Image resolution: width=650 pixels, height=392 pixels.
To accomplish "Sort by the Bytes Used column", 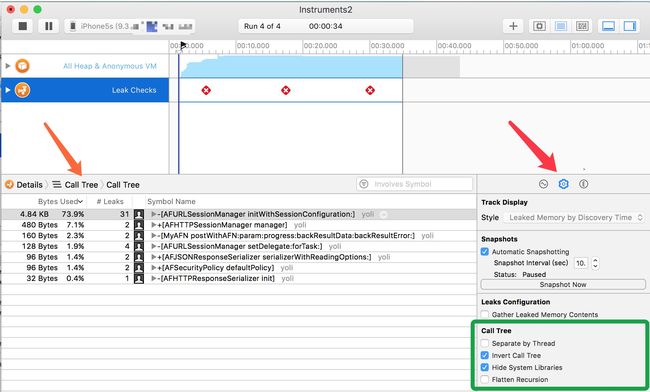I will pyautogui.click(x=60, y=201).
